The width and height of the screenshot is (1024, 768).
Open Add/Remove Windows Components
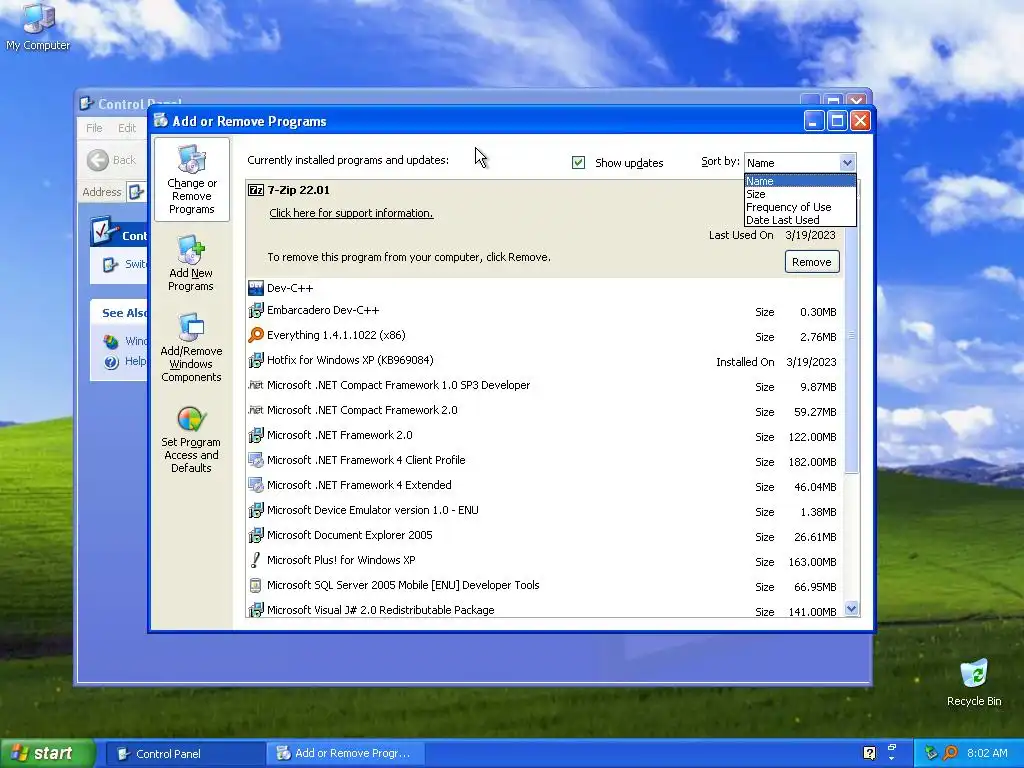[191, 347]
